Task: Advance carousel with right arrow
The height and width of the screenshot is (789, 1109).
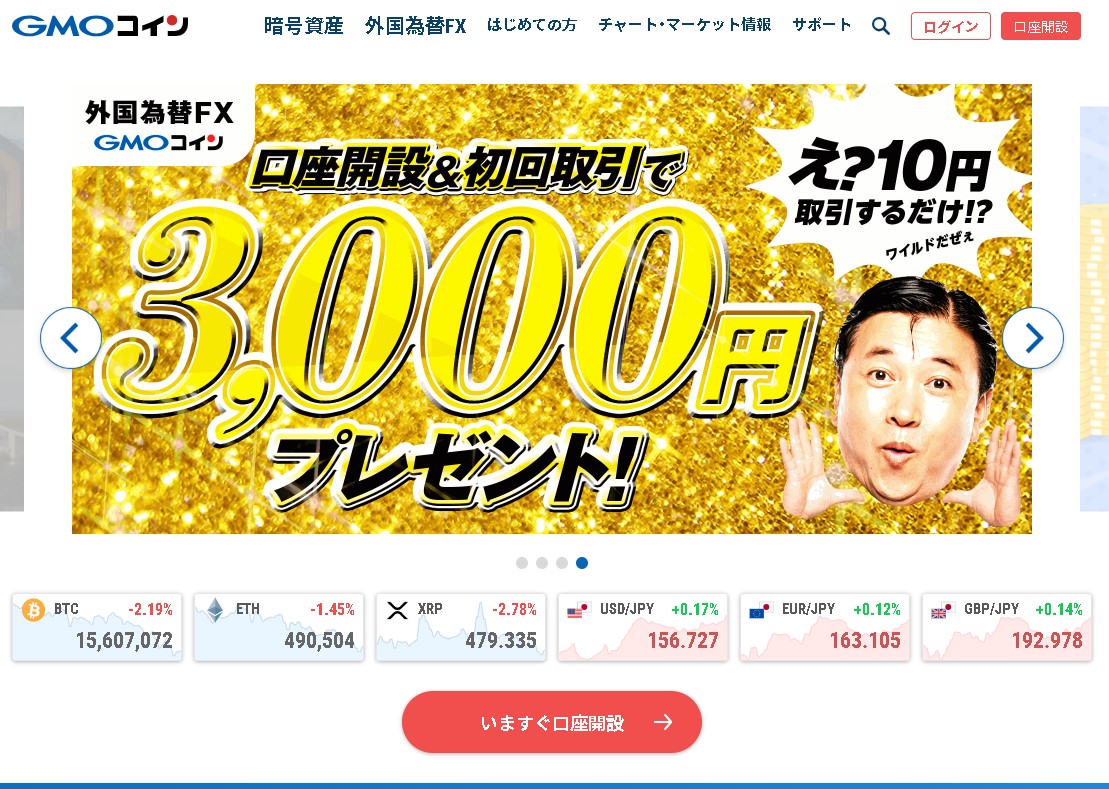Action: coord(1033,338)
